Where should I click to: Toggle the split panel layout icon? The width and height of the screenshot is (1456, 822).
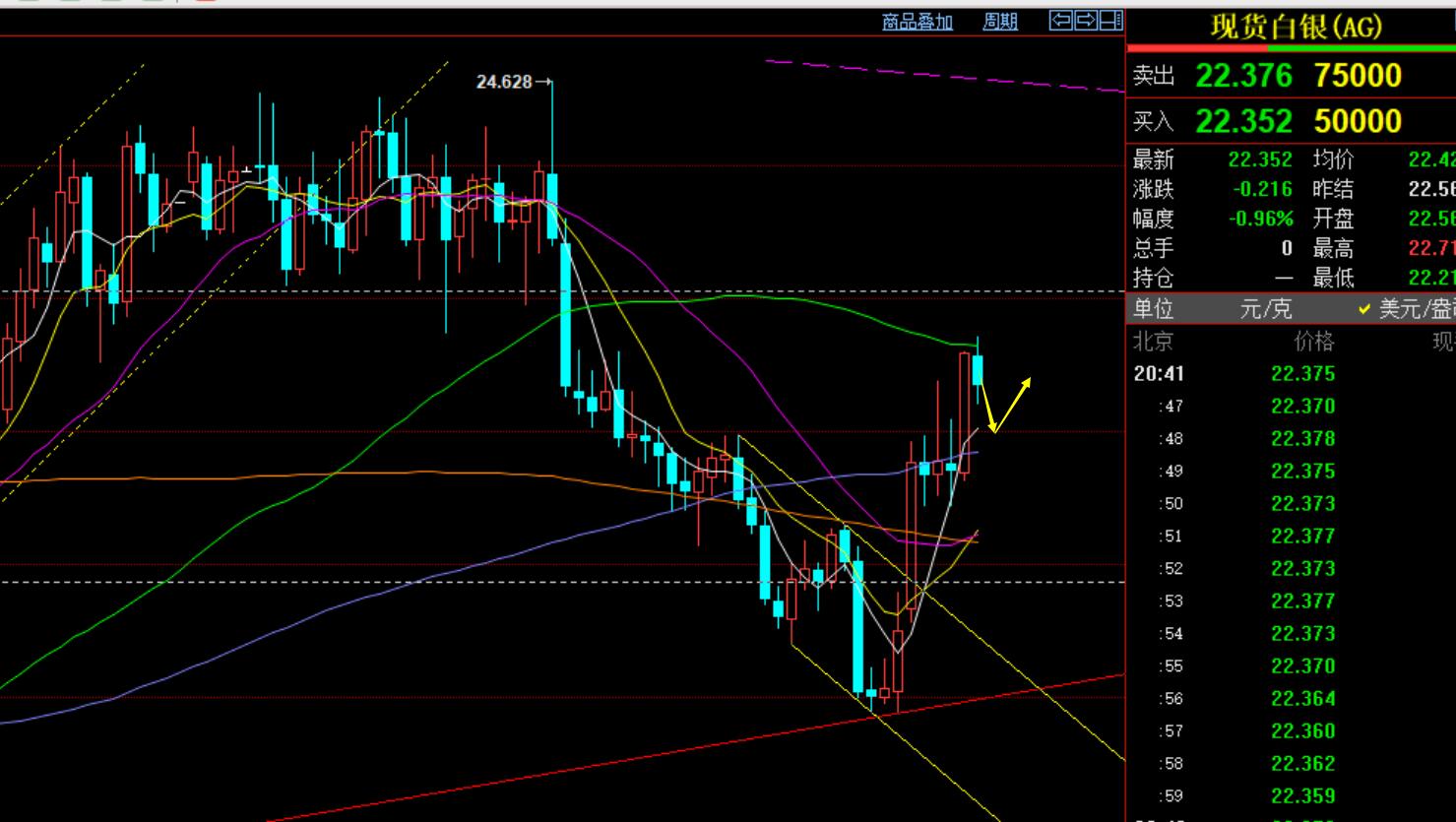[x=1110, y=20]
